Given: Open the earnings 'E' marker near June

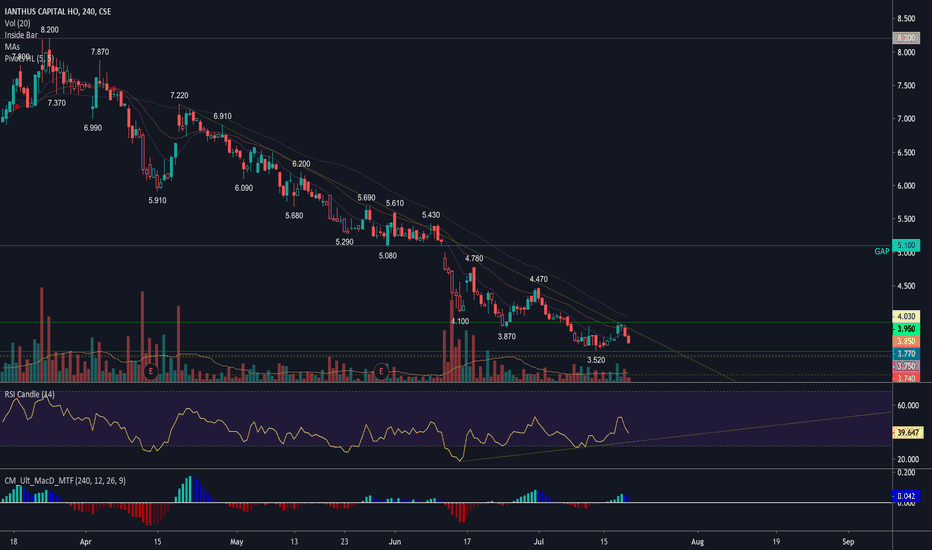Looking at the screenshot, I should 381,372.
